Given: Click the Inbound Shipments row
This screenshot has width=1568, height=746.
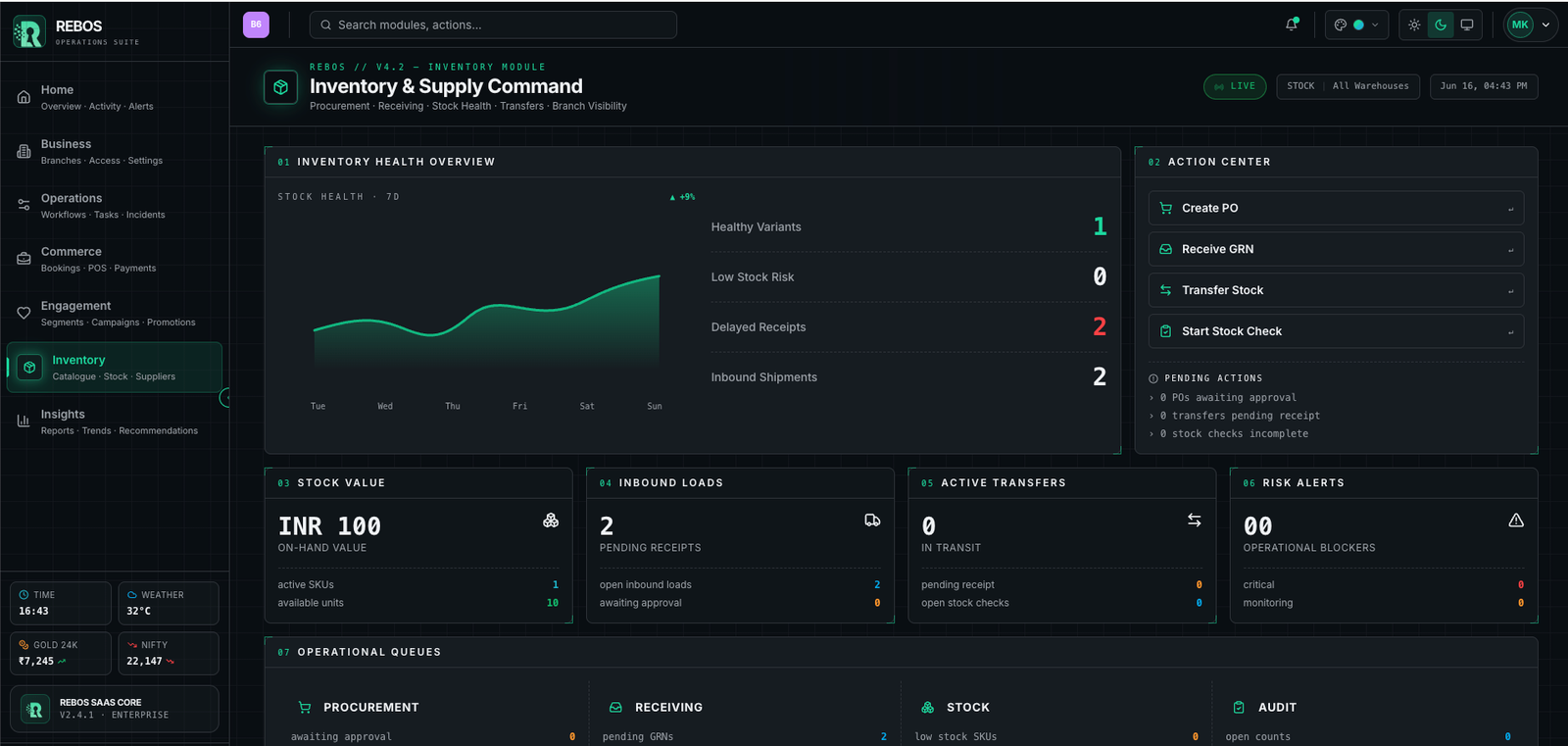Looking at the screenshot, I should (909, 377).
